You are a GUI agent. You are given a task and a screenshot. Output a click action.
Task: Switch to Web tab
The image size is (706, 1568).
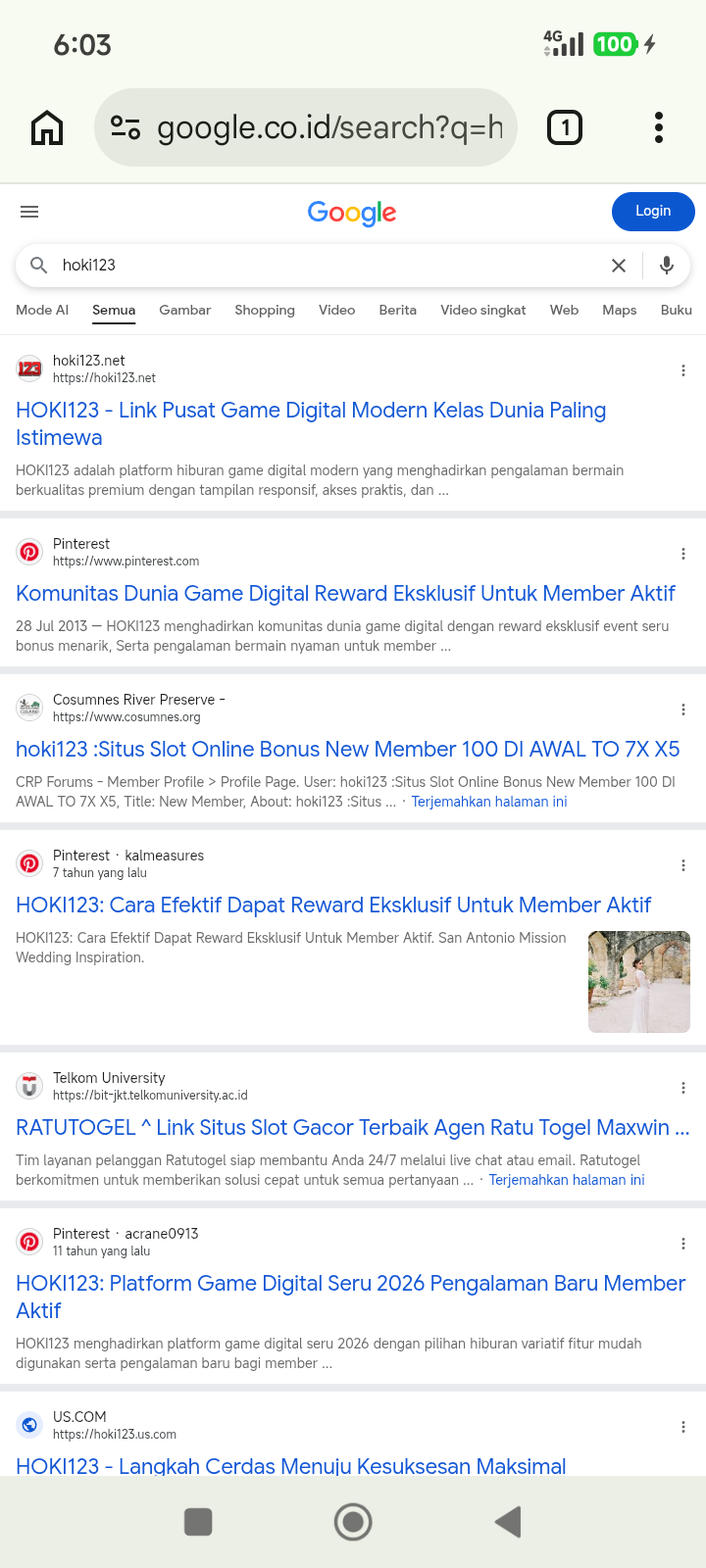(564, 310)
